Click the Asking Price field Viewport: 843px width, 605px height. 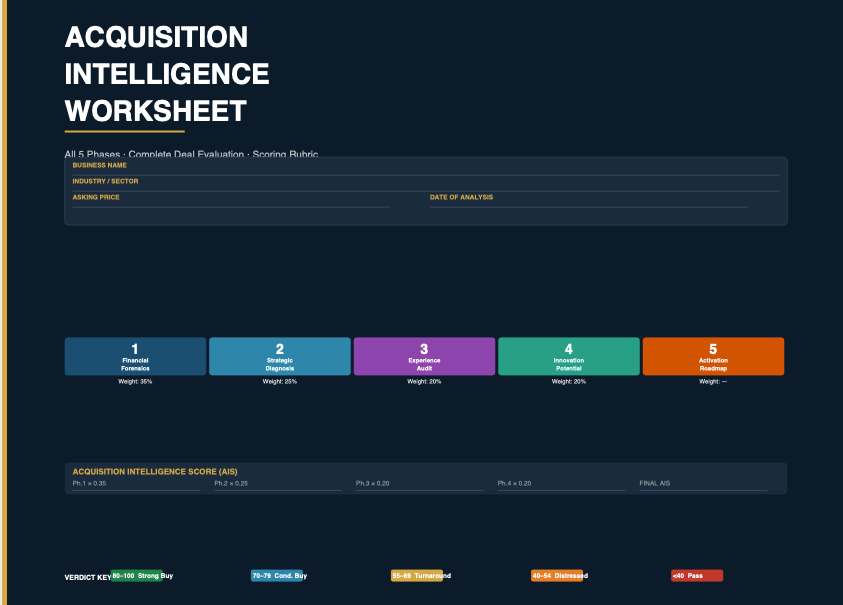coord(231,201)
